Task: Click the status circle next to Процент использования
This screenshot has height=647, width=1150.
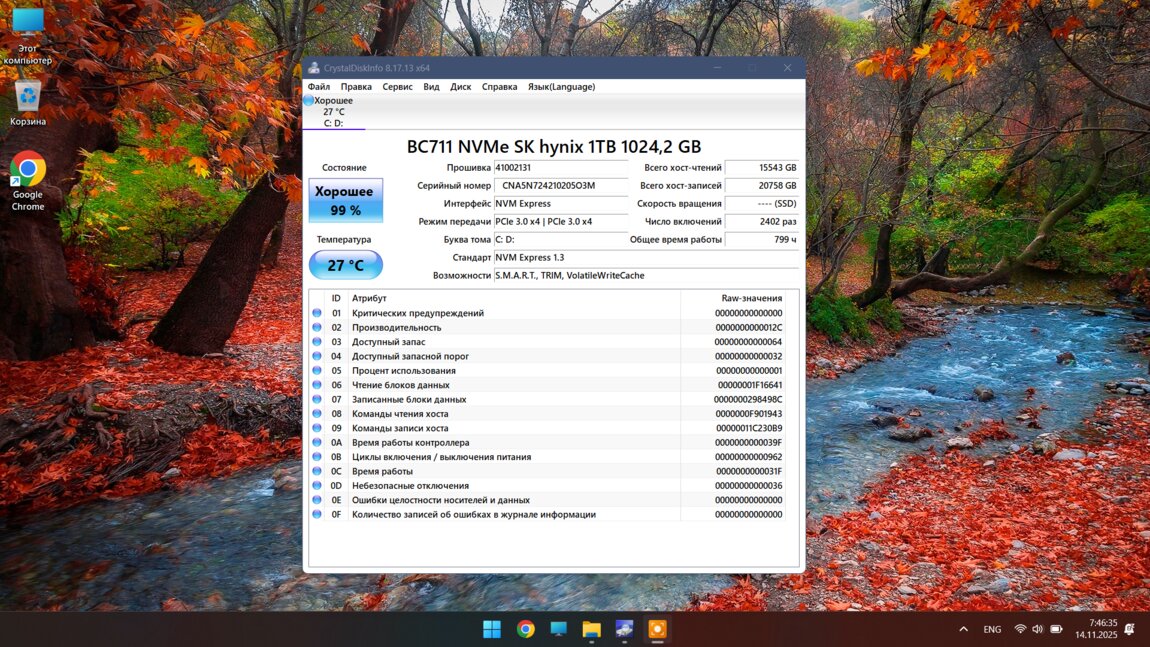Action: pos(317,371)
